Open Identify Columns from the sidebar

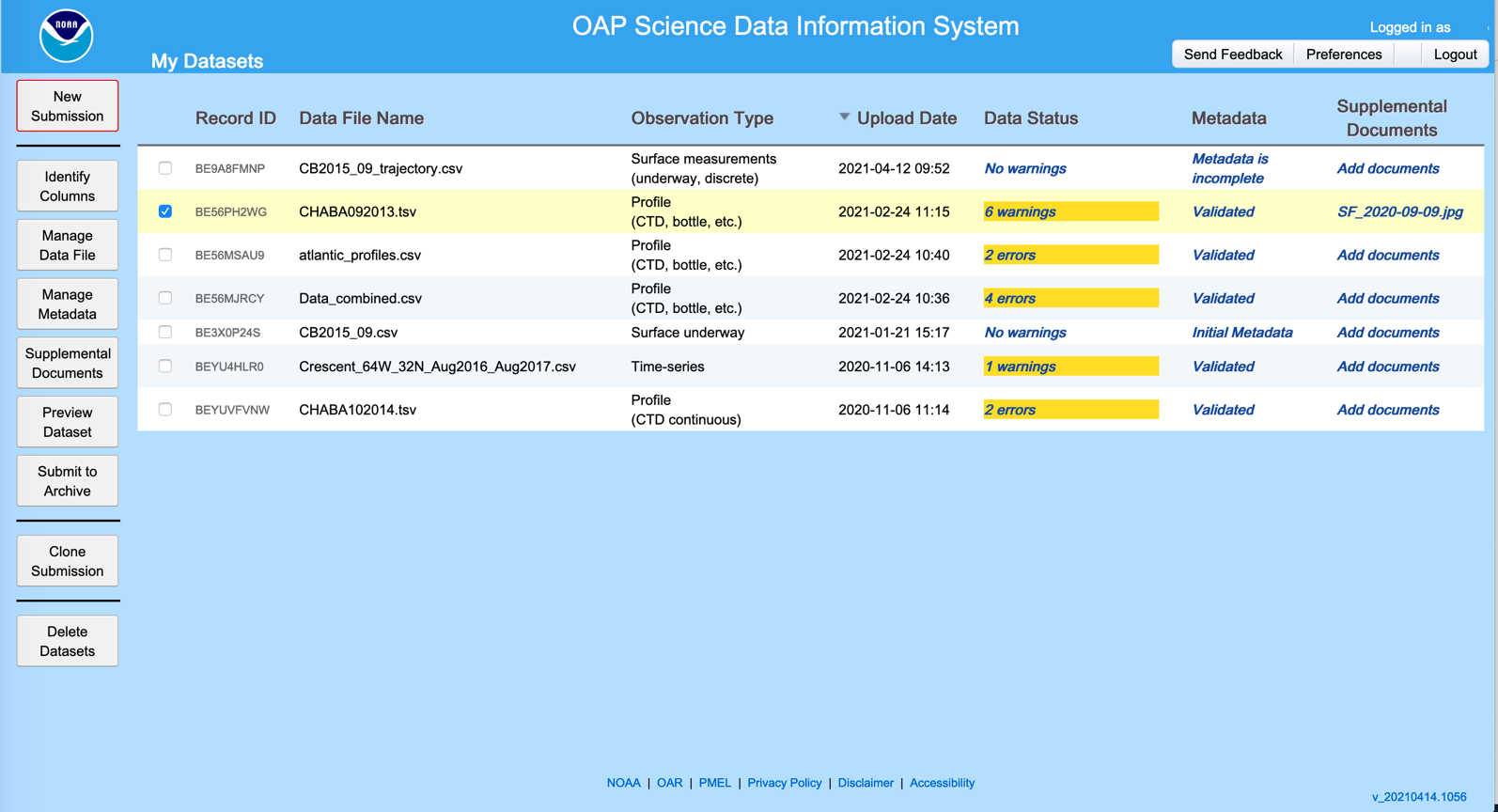pyautogui.click(x=68, y=186)
